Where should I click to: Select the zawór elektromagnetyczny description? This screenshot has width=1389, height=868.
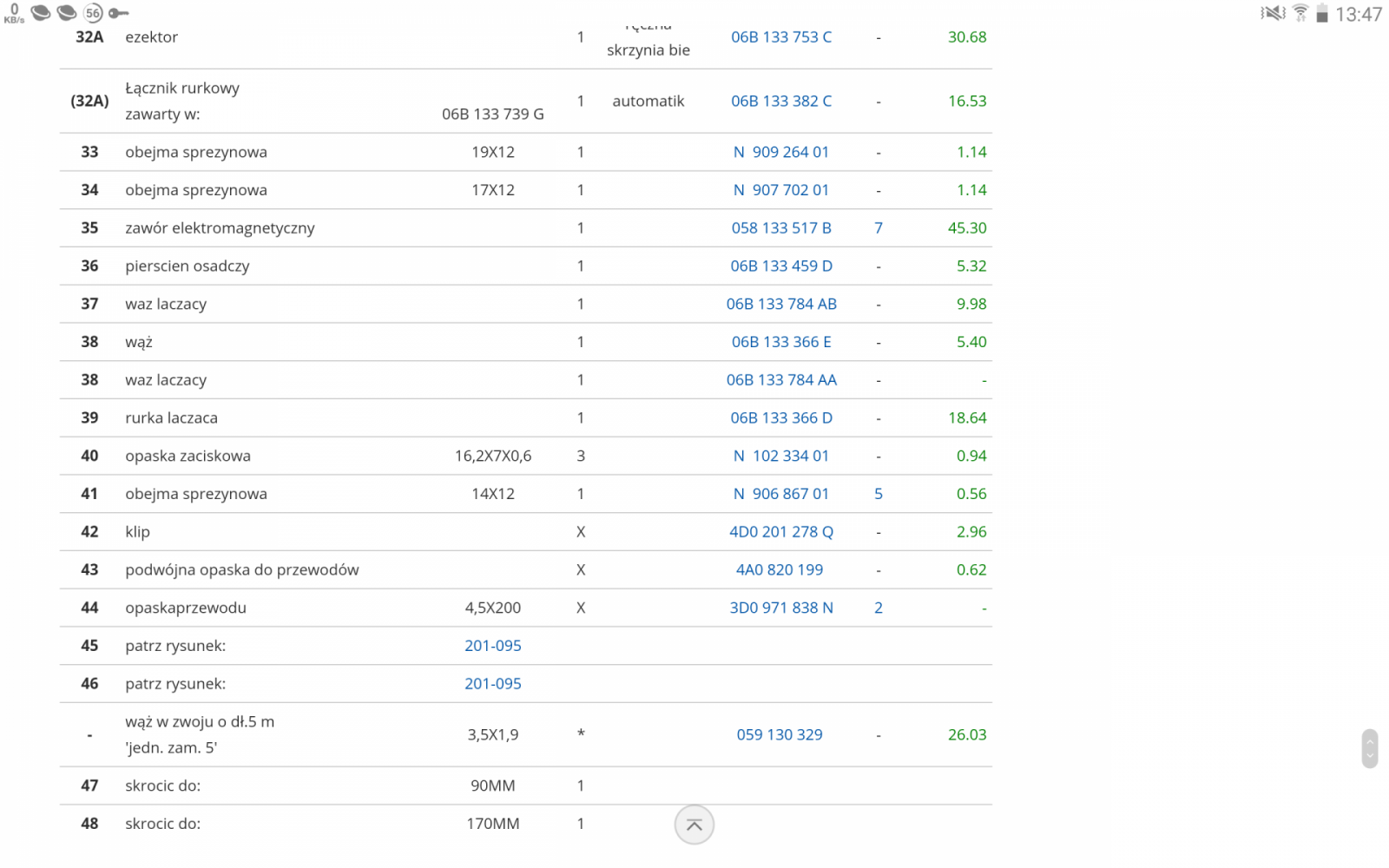(220, 228)
